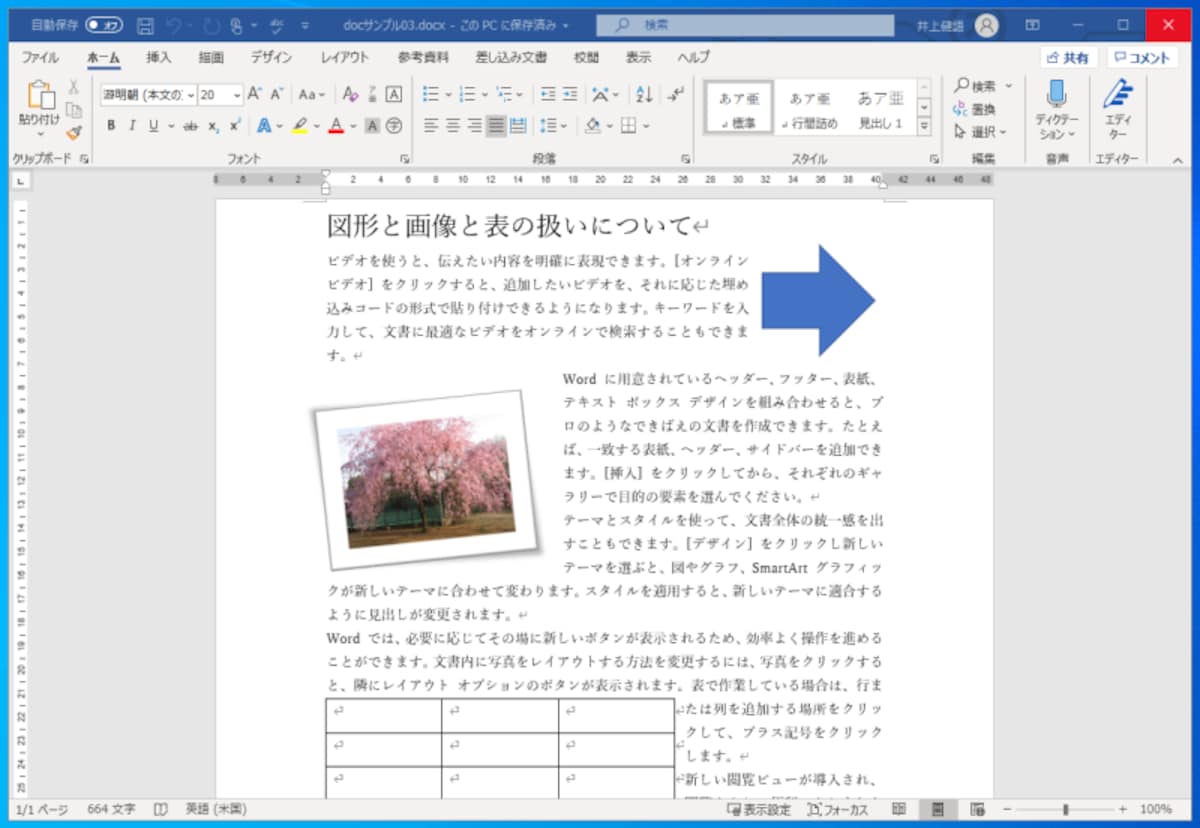Screen dimensions: 1200x828
Task: Click the Decrease Indent icon
Action: click(x=547, y=94)
